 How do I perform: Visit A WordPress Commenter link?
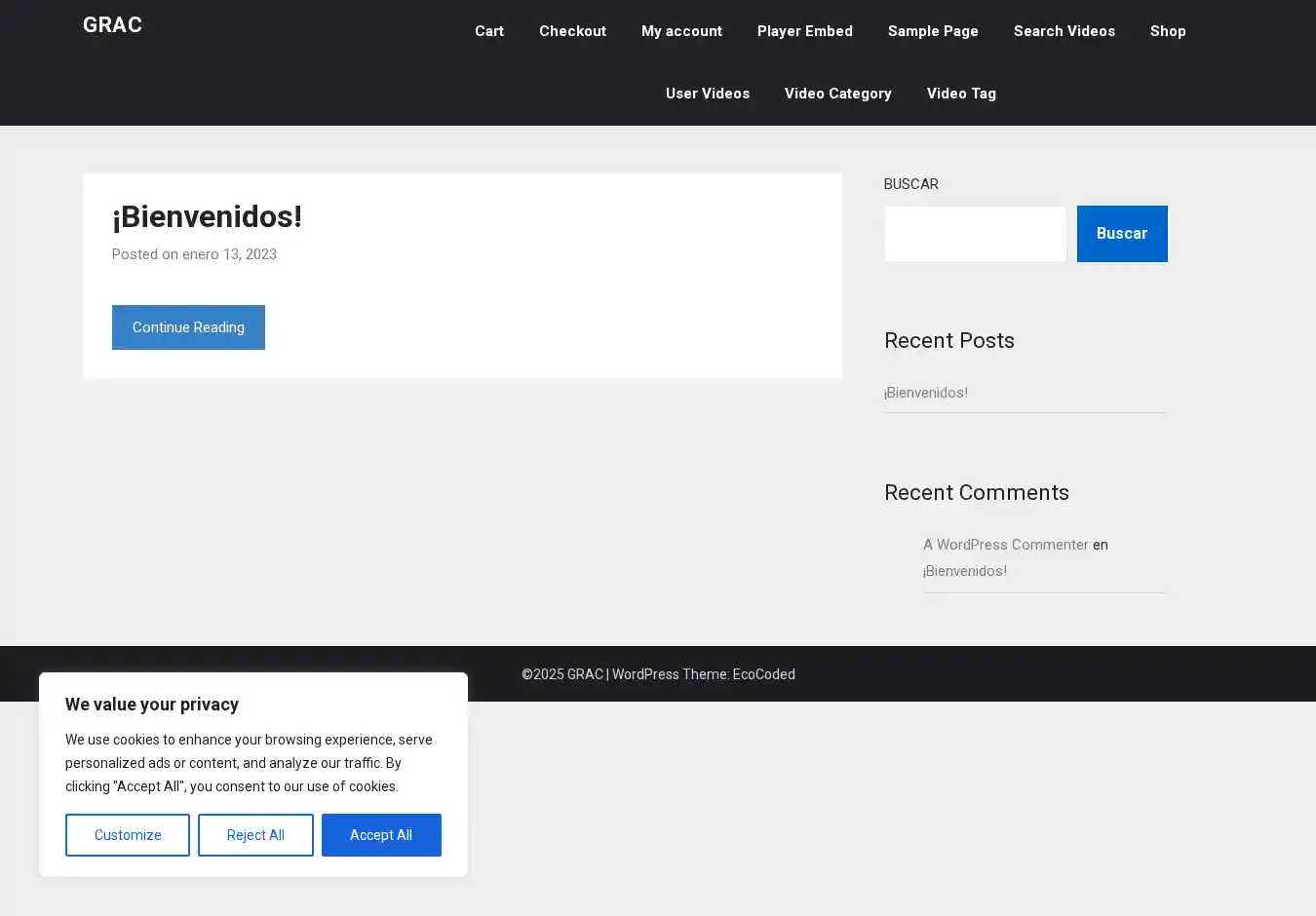1005,545
